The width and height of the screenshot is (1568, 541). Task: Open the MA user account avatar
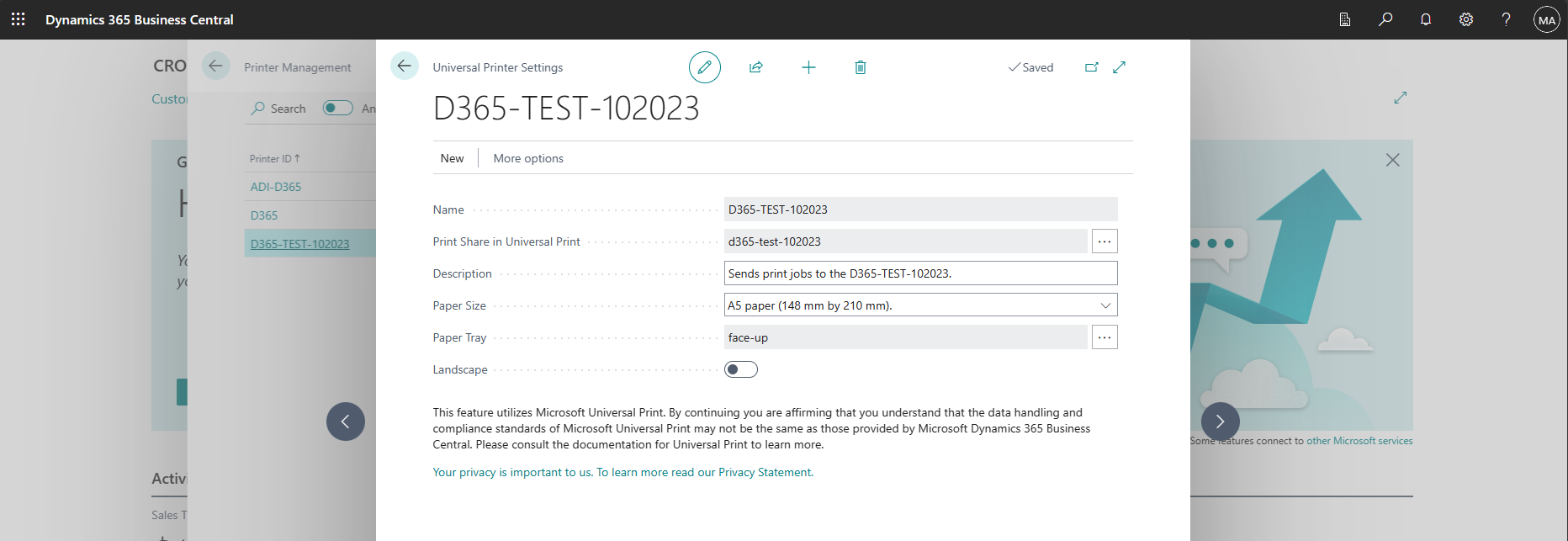1547,19
